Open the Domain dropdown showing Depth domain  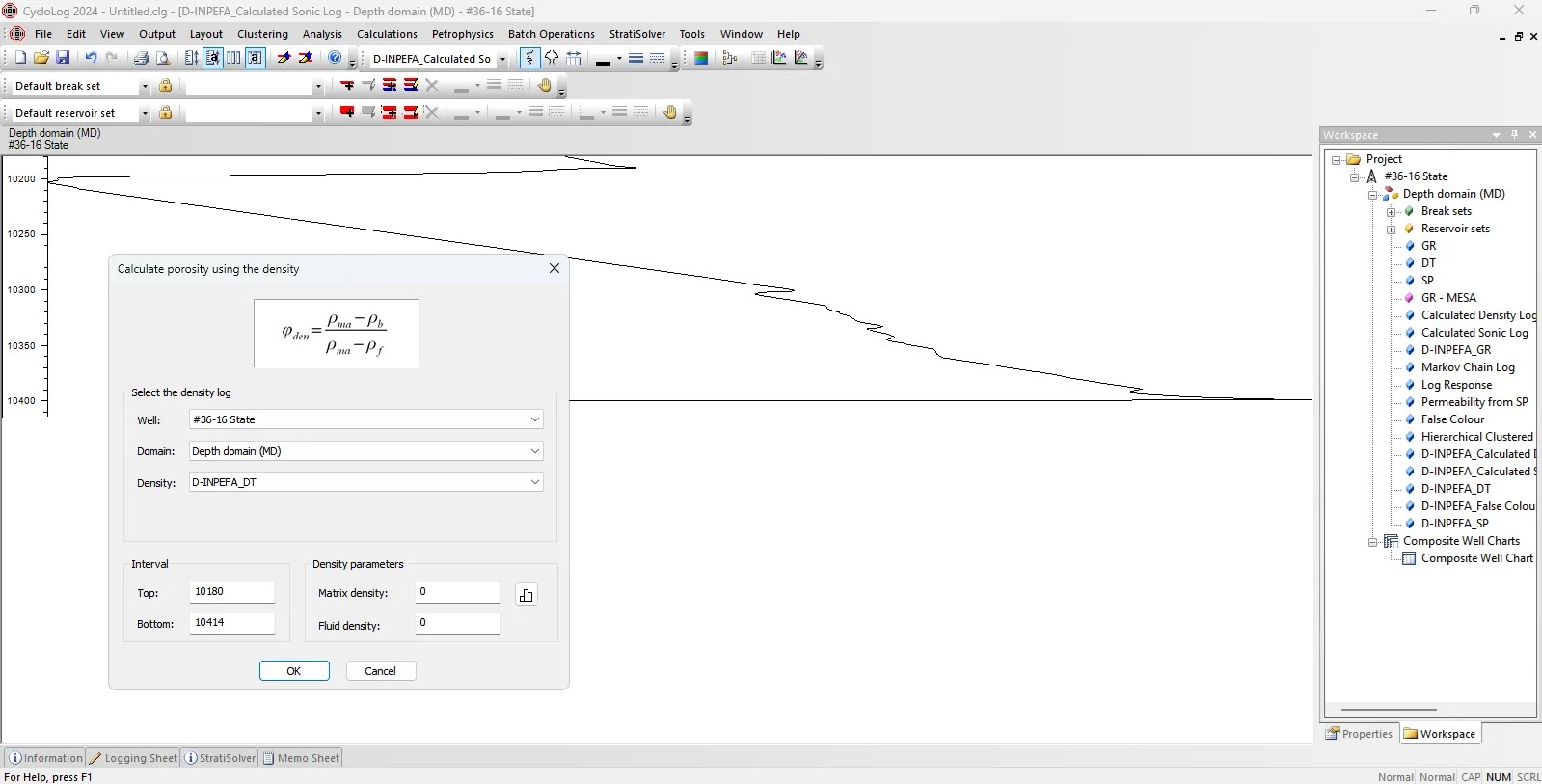534,451
